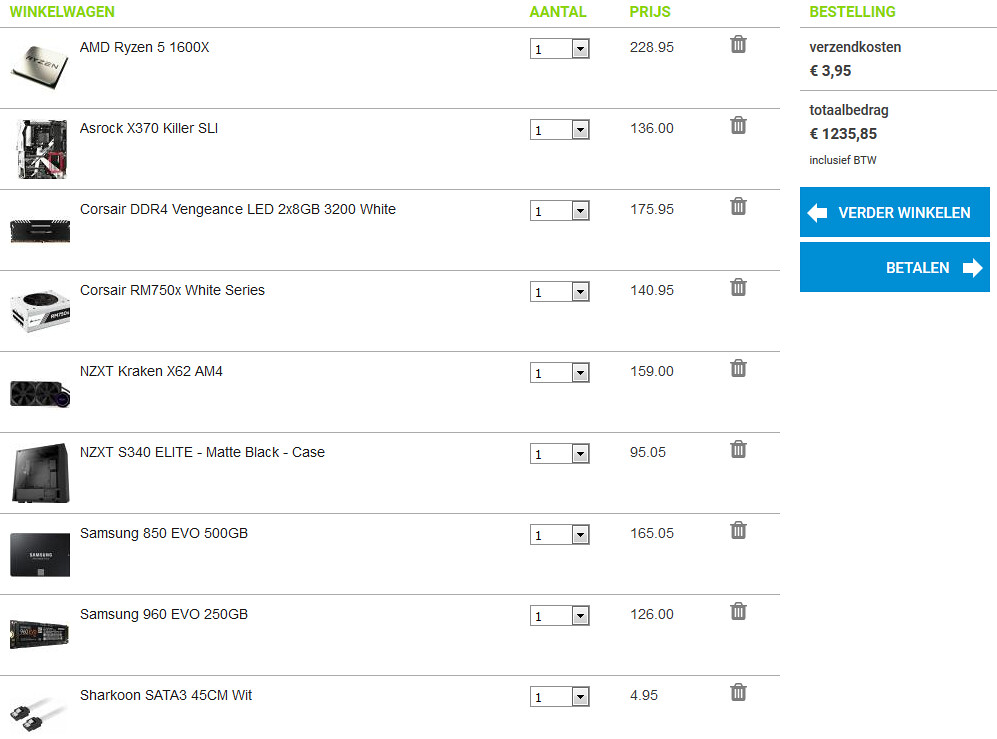Open NZXT S340 ELITE - Matte Black - Case name
Screen dimensions: 997x739
(x=202, y=452)
